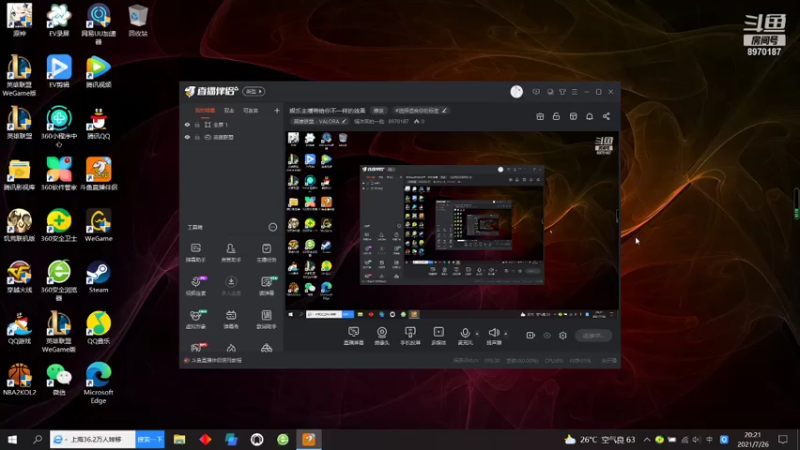Open the 弹幕助手 tool in toolbox

pos(195,253)
